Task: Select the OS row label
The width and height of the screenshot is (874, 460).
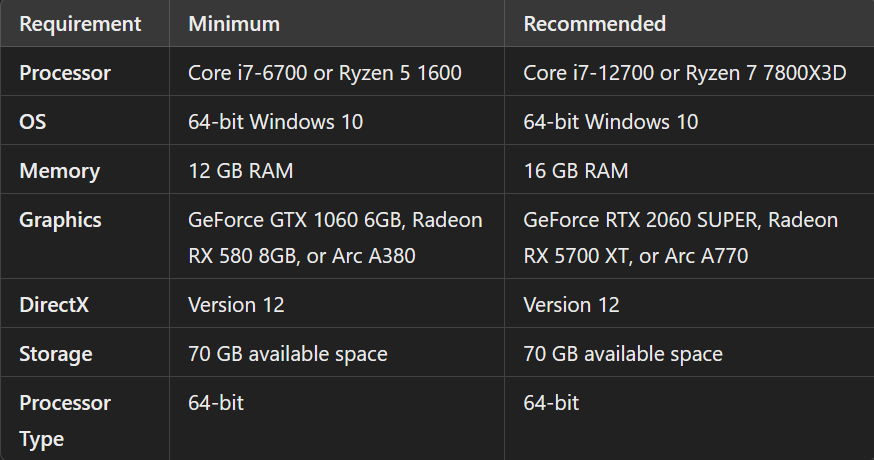Action: [x=33, y=122]
